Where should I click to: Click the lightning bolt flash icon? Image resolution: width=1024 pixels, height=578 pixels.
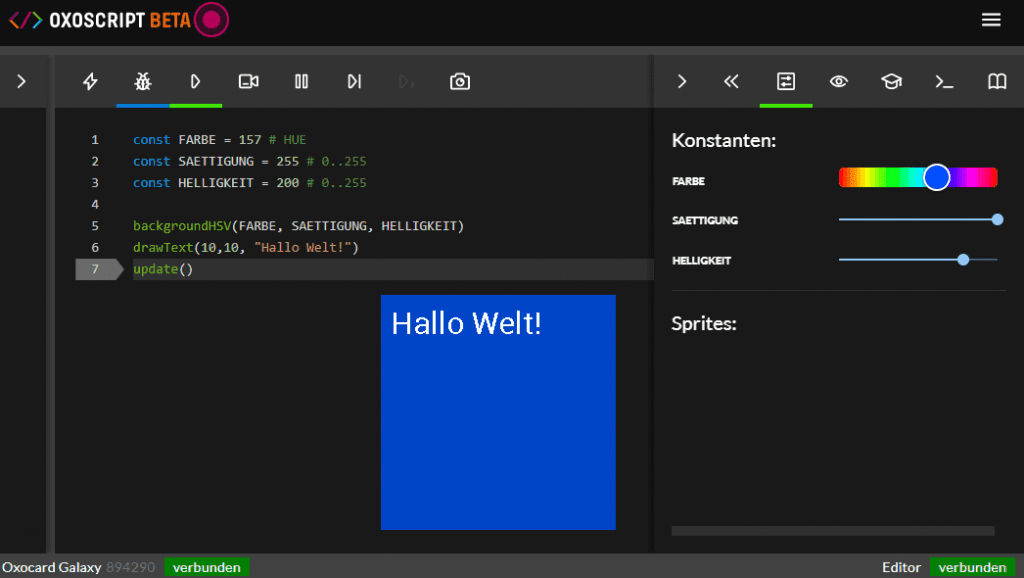pyautogui.click(x=90, y=82)
